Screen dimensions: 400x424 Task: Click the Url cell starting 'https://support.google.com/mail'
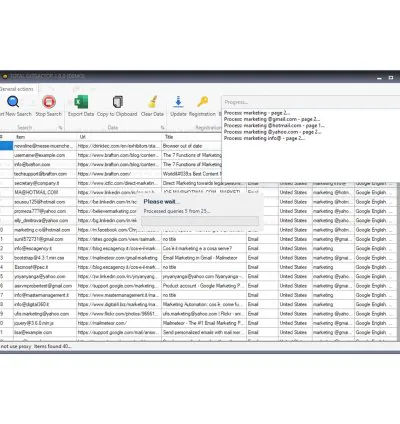click(x=119, y=333)
